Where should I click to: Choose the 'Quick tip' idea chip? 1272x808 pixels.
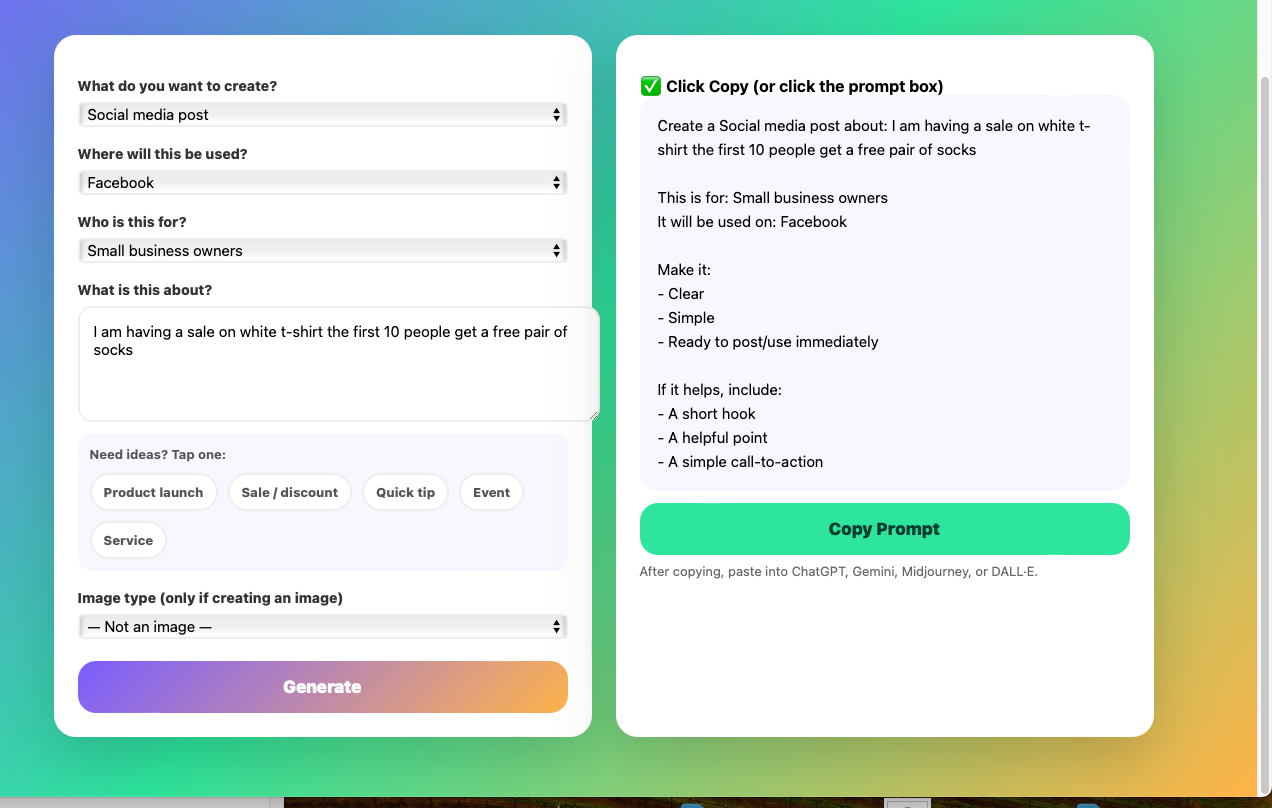click(405, 492)
